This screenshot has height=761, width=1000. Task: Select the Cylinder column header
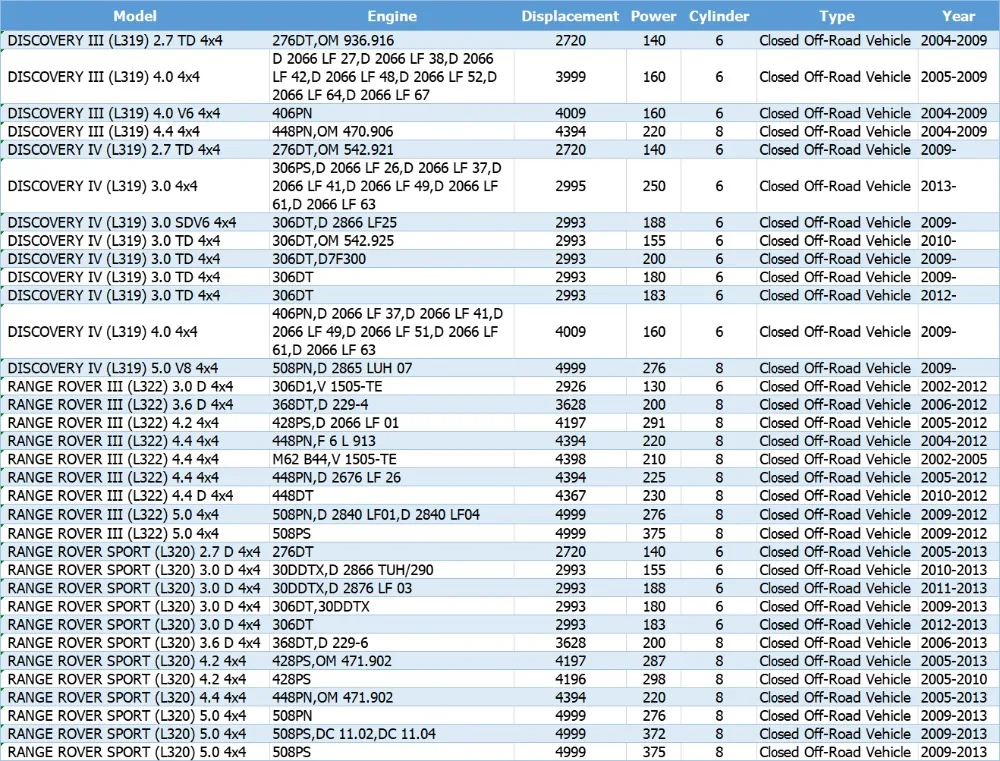click(x=719, y=16)
